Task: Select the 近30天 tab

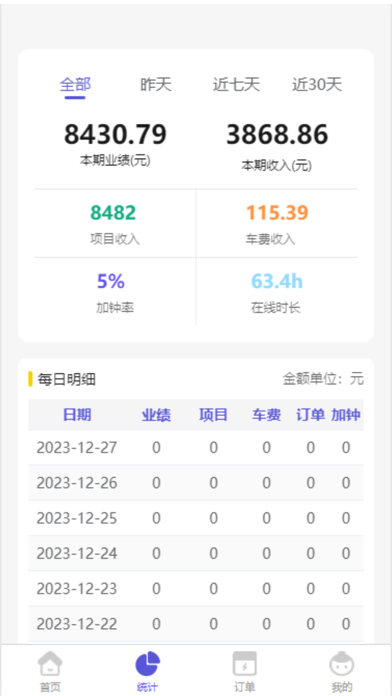Action: pos(317,84)
